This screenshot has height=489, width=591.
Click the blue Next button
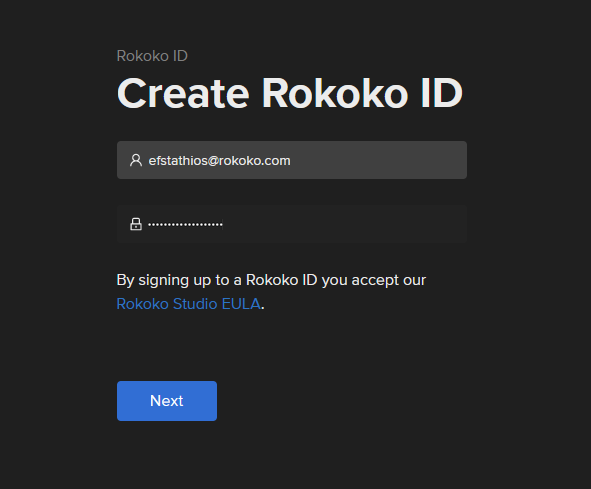pyautogui.click(x=167, y=401)
